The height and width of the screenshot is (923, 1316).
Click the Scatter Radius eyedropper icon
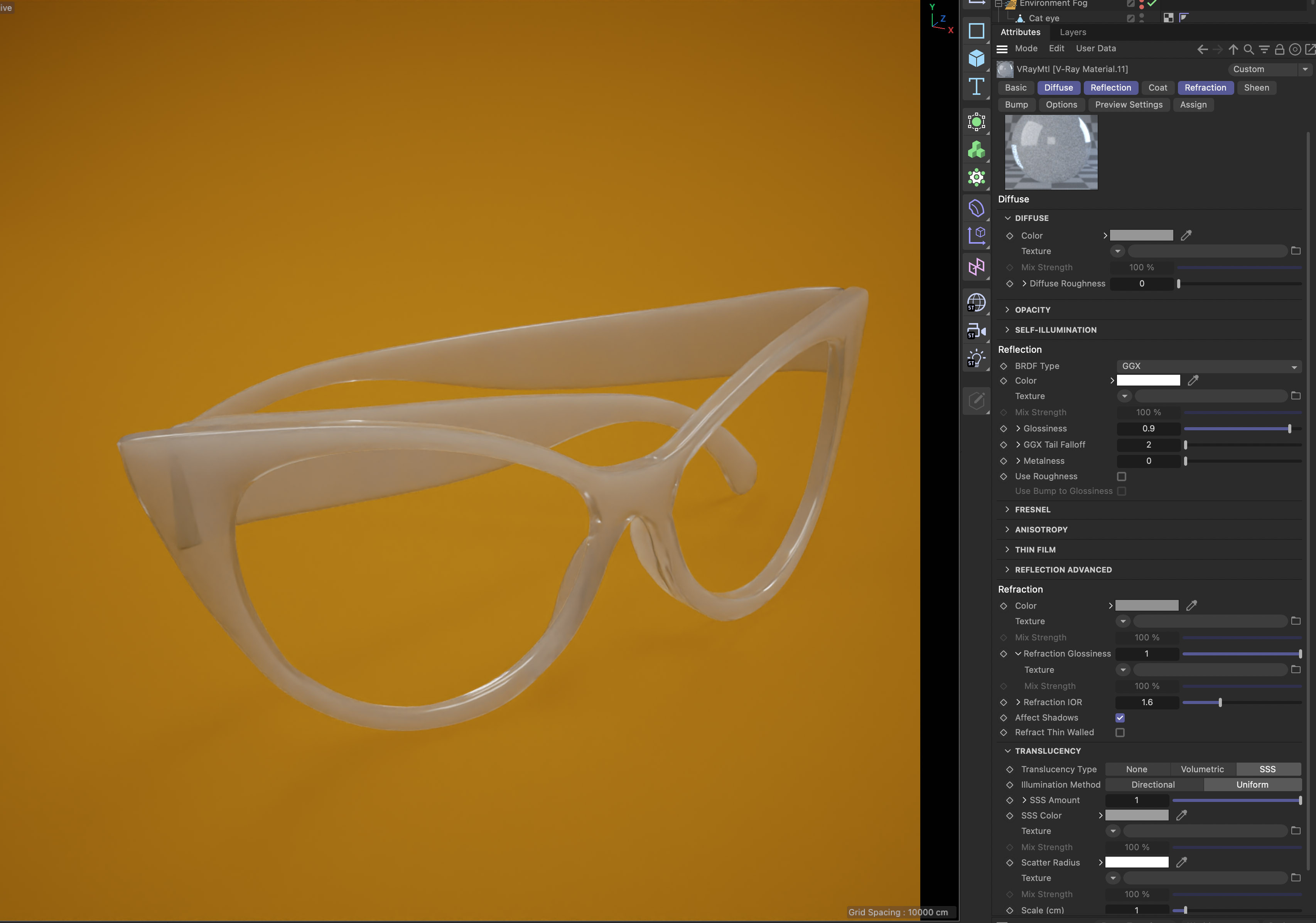click(x=1181, y=862)
